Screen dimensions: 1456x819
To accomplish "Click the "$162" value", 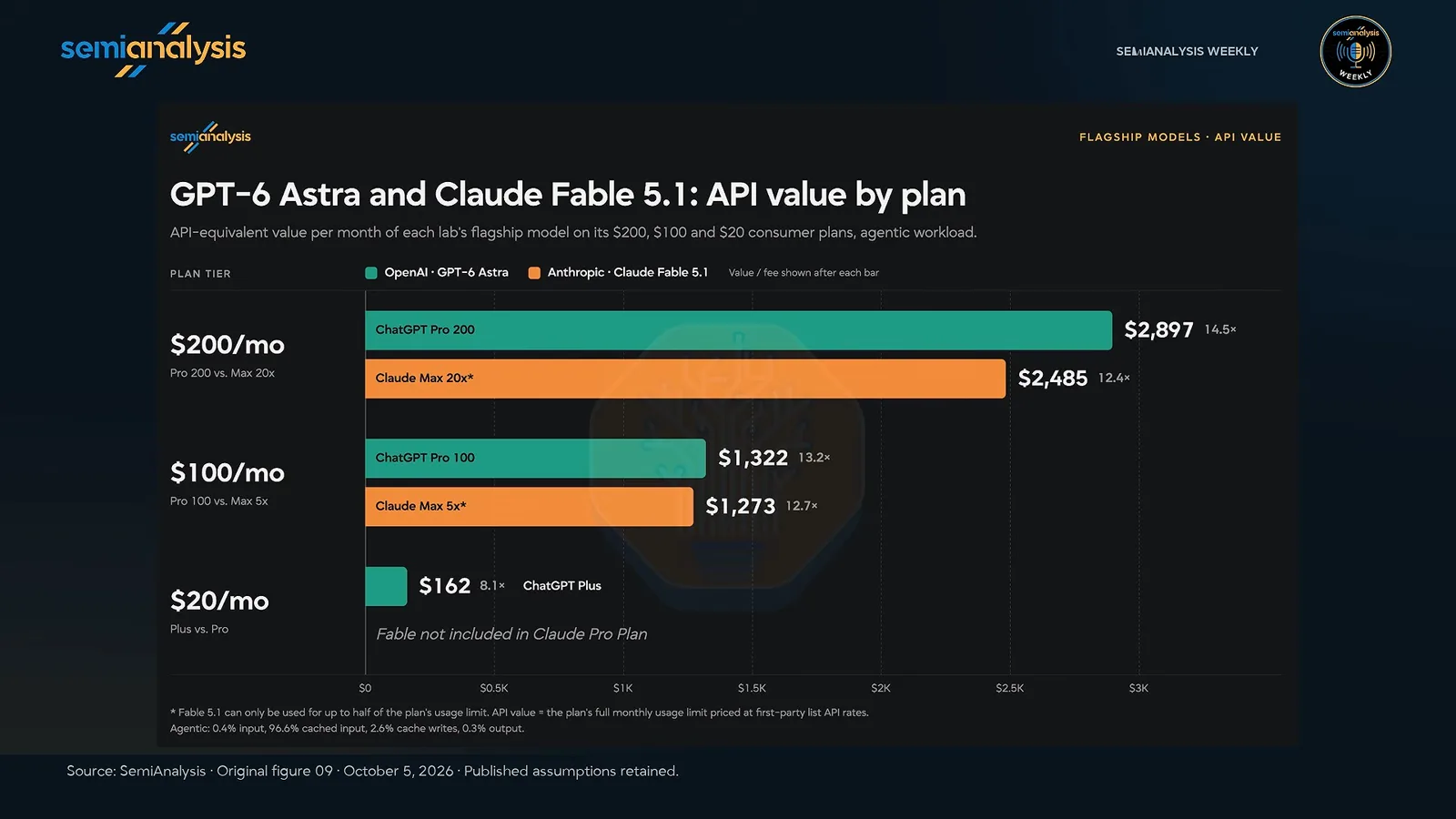I will point(444,587).
